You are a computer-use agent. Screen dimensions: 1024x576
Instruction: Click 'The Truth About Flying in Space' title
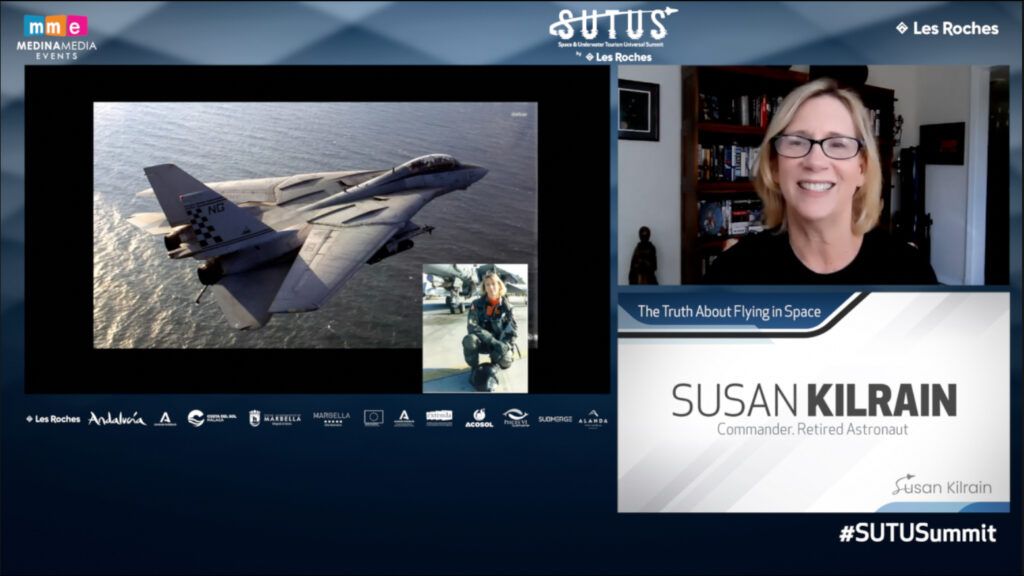tap(729, 312)
